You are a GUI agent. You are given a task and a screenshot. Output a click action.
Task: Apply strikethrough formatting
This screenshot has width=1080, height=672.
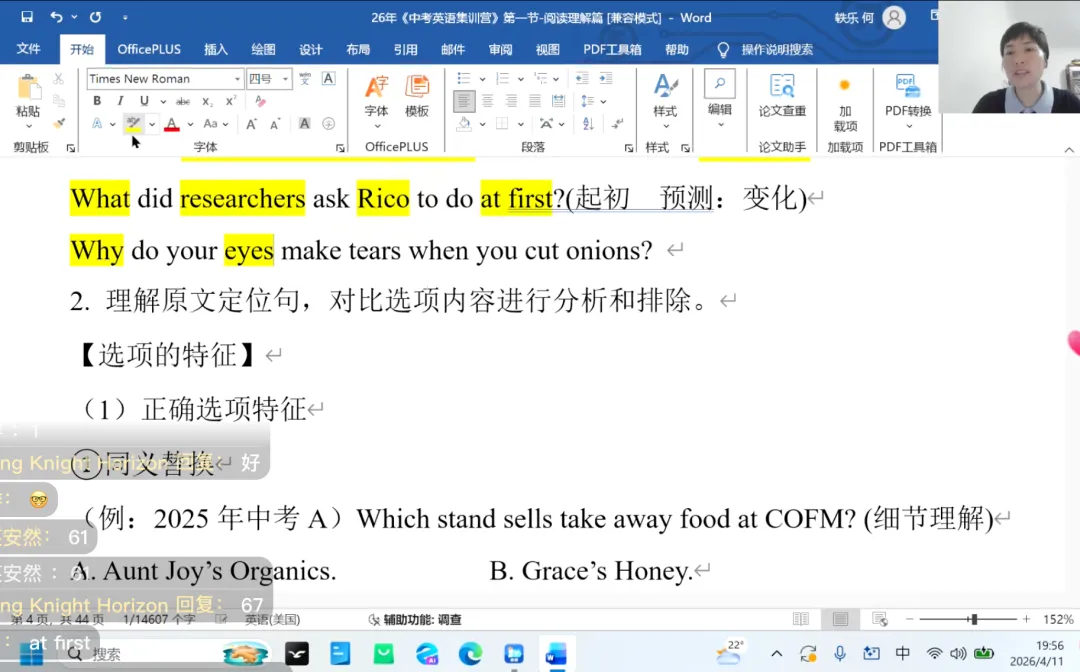183,100
